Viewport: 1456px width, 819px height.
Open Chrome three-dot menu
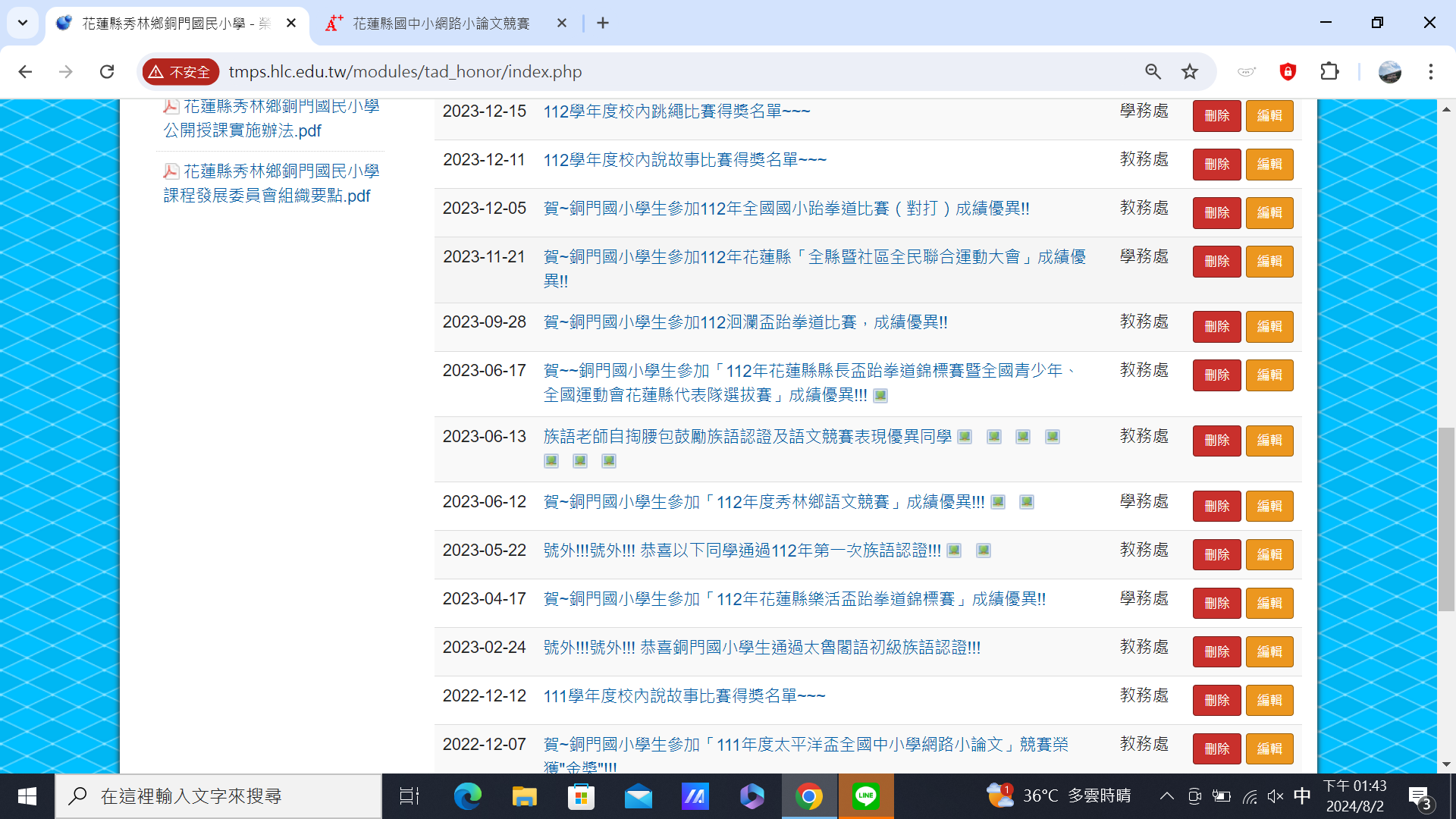pos(1430,71)
